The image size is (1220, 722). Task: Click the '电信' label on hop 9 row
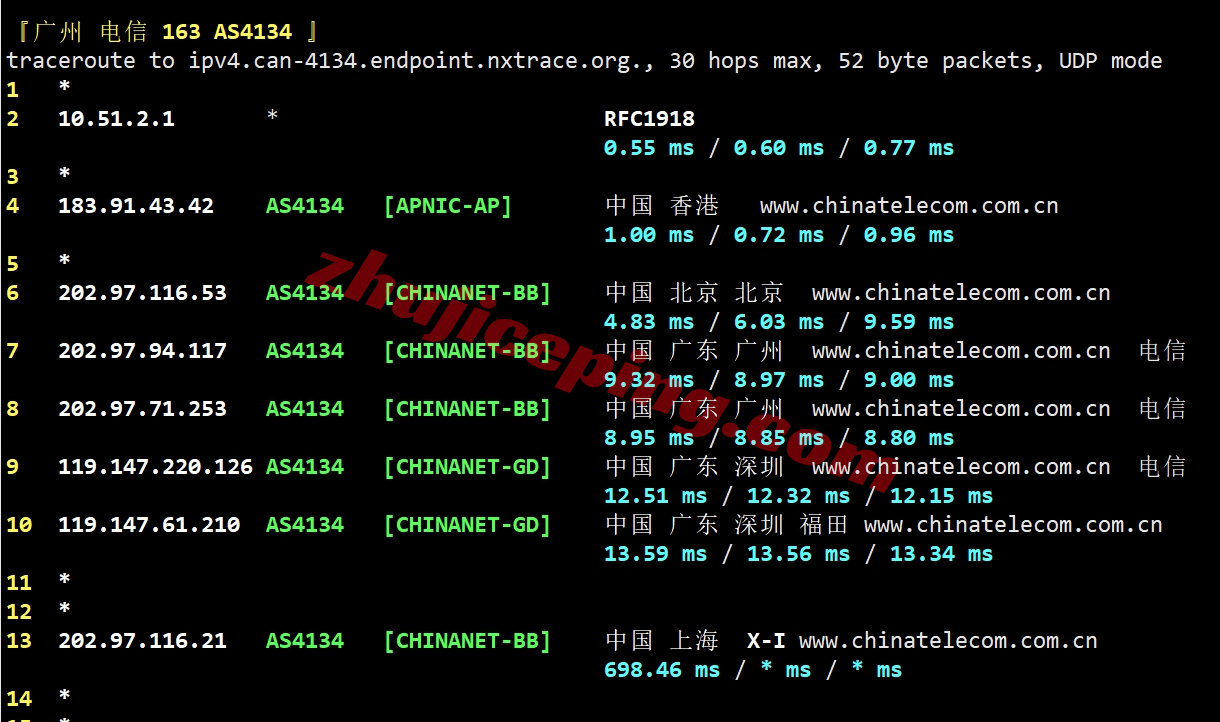click(x=1162, y=467)
